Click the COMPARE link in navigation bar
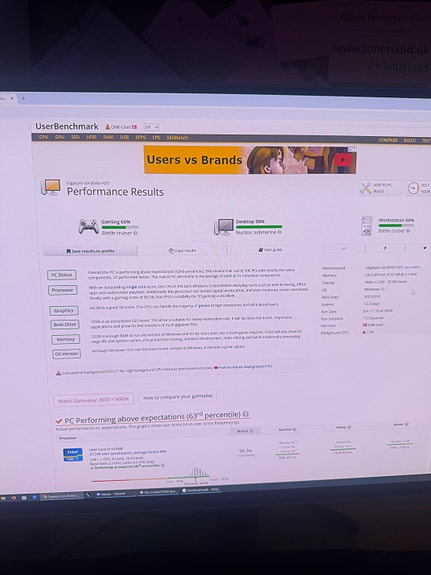431x575 pixels. pyautogui.click(x=388, y=140)
